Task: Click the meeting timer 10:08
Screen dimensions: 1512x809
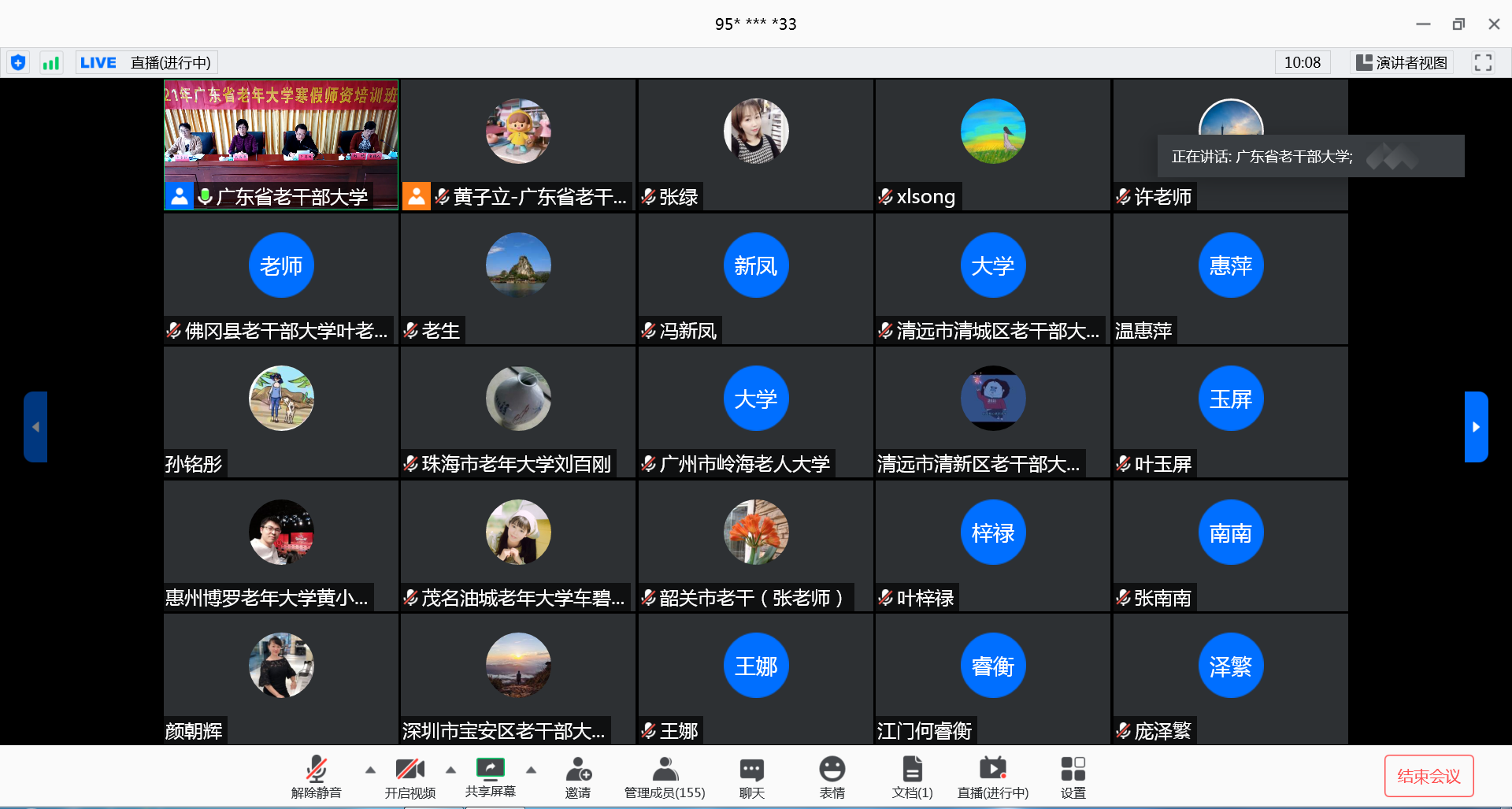Action: [x=1303, y=62]
